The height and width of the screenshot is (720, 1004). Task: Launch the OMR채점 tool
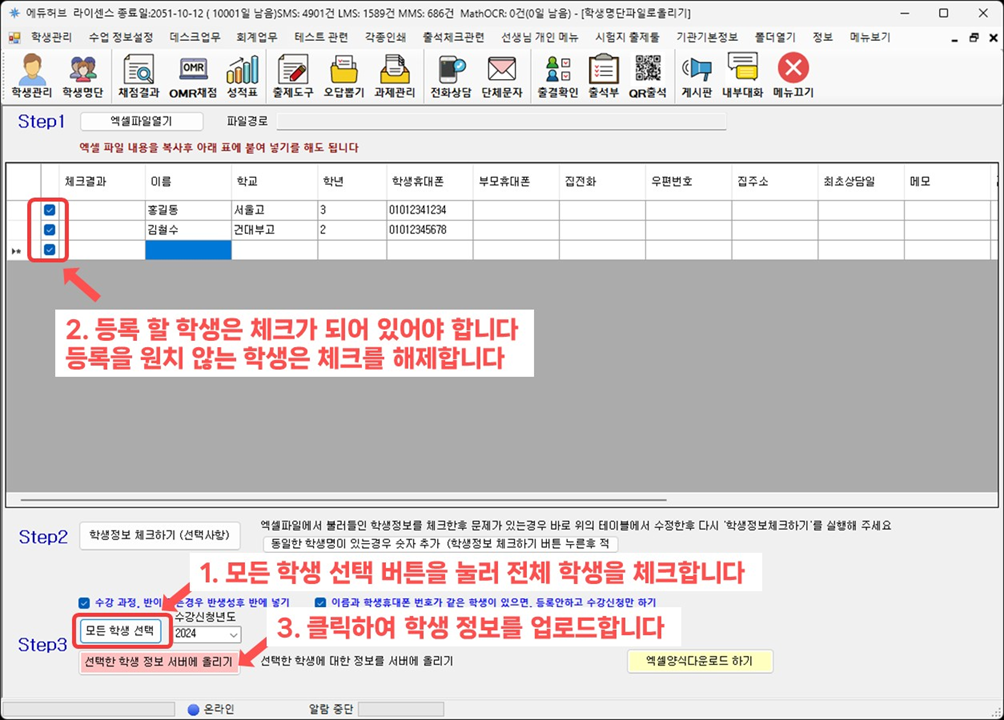coord(193,76)
